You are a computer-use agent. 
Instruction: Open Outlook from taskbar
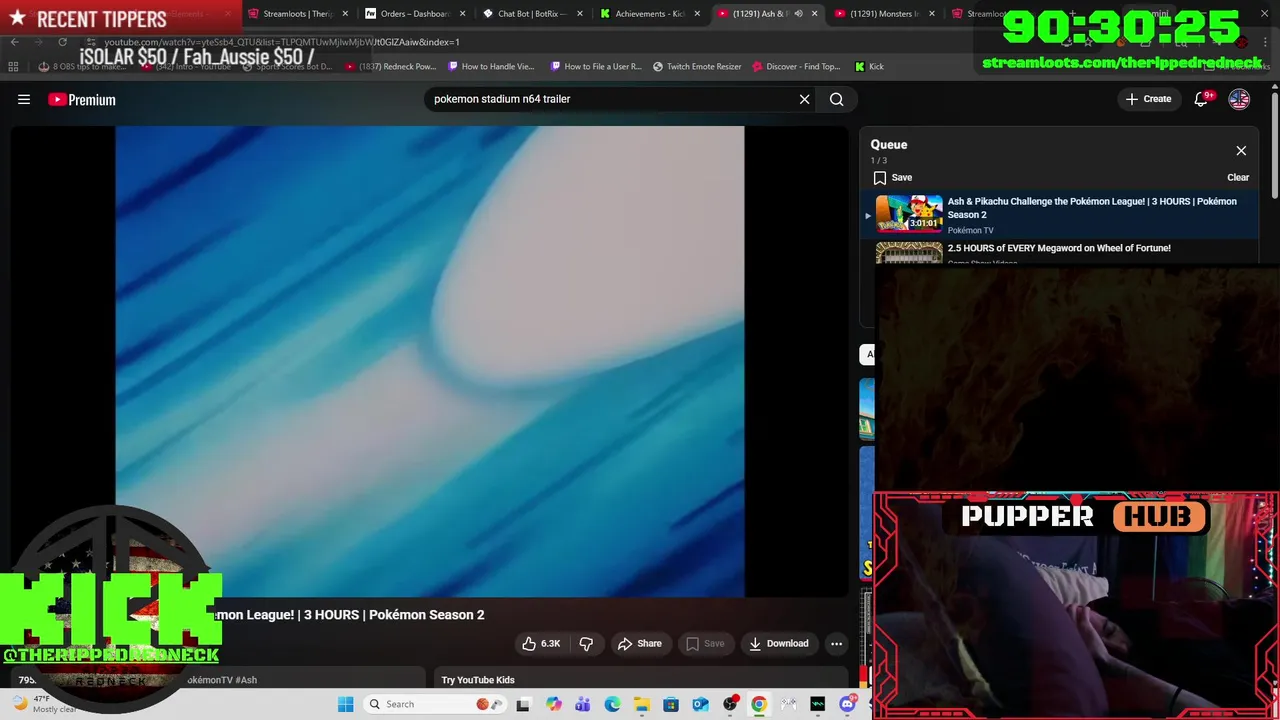(x=700, y=704)
